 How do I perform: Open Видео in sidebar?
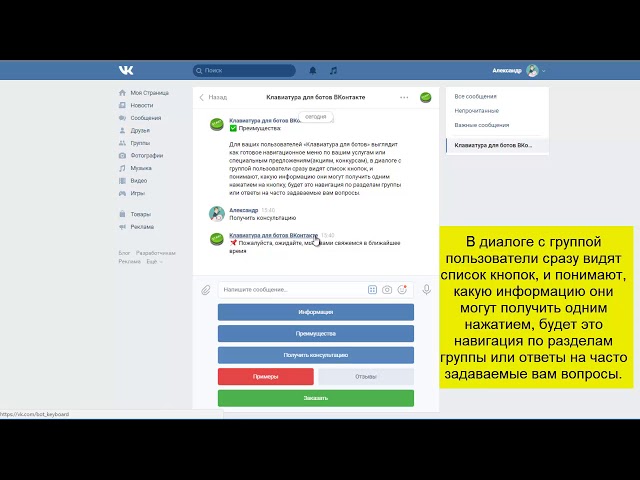[139, 181]
